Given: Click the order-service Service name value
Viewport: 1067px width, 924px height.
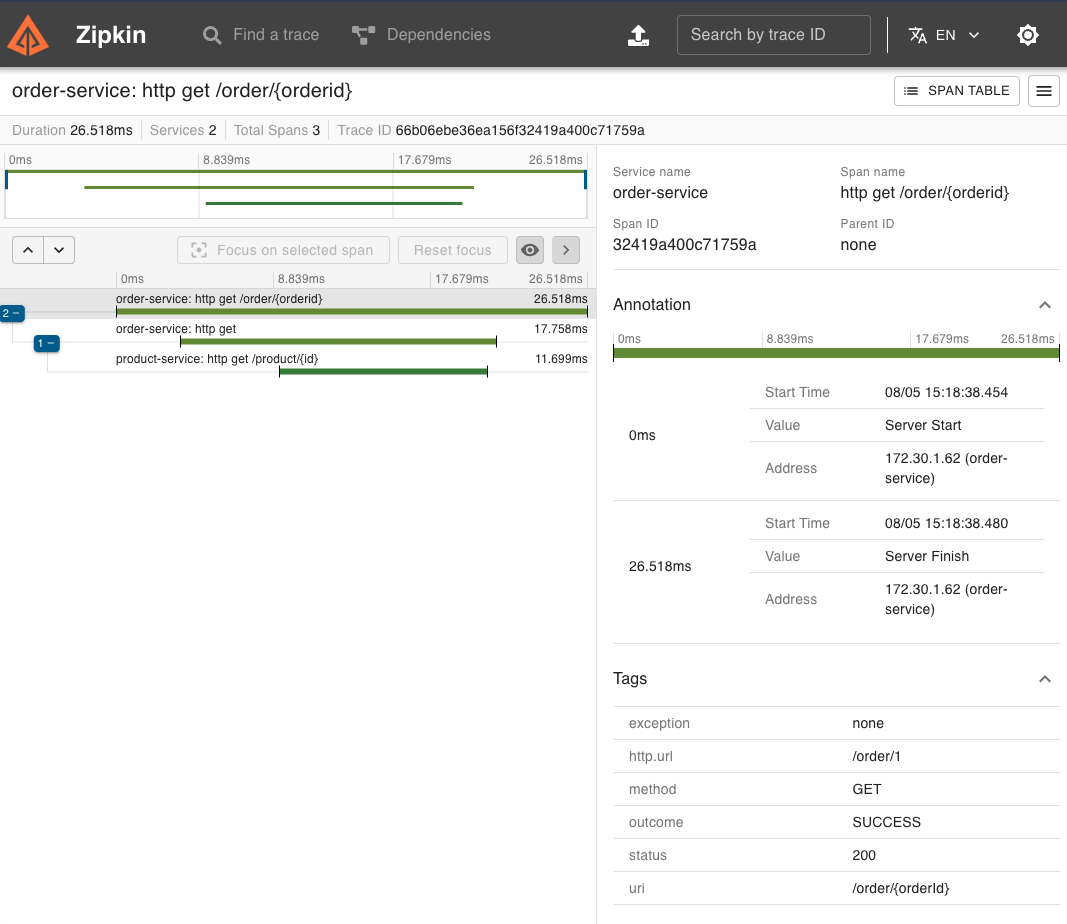Looking at the screenshot, I should click(x=660, y=193).
